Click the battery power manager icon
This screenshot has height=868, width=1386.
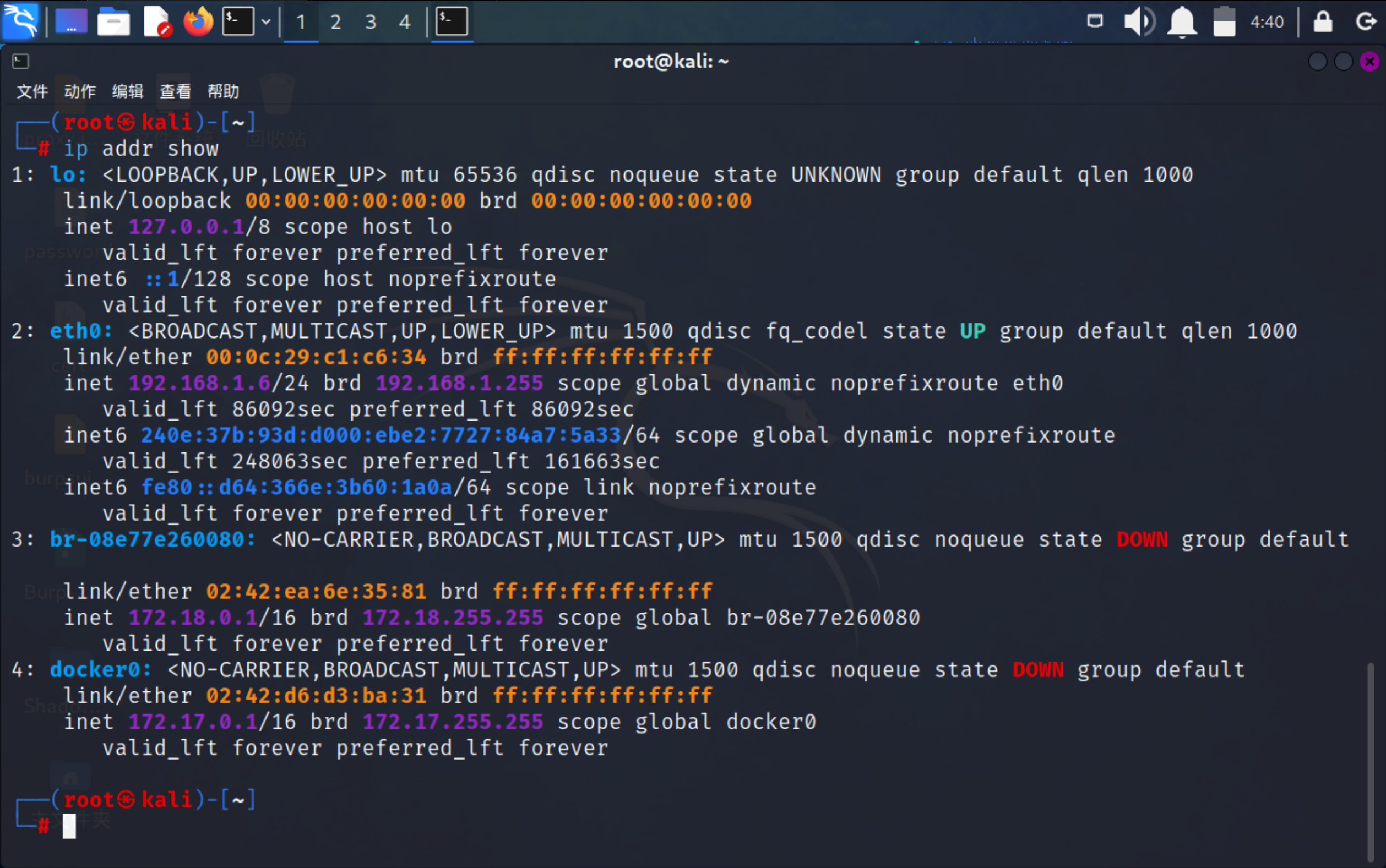[x=1224, y=22]
